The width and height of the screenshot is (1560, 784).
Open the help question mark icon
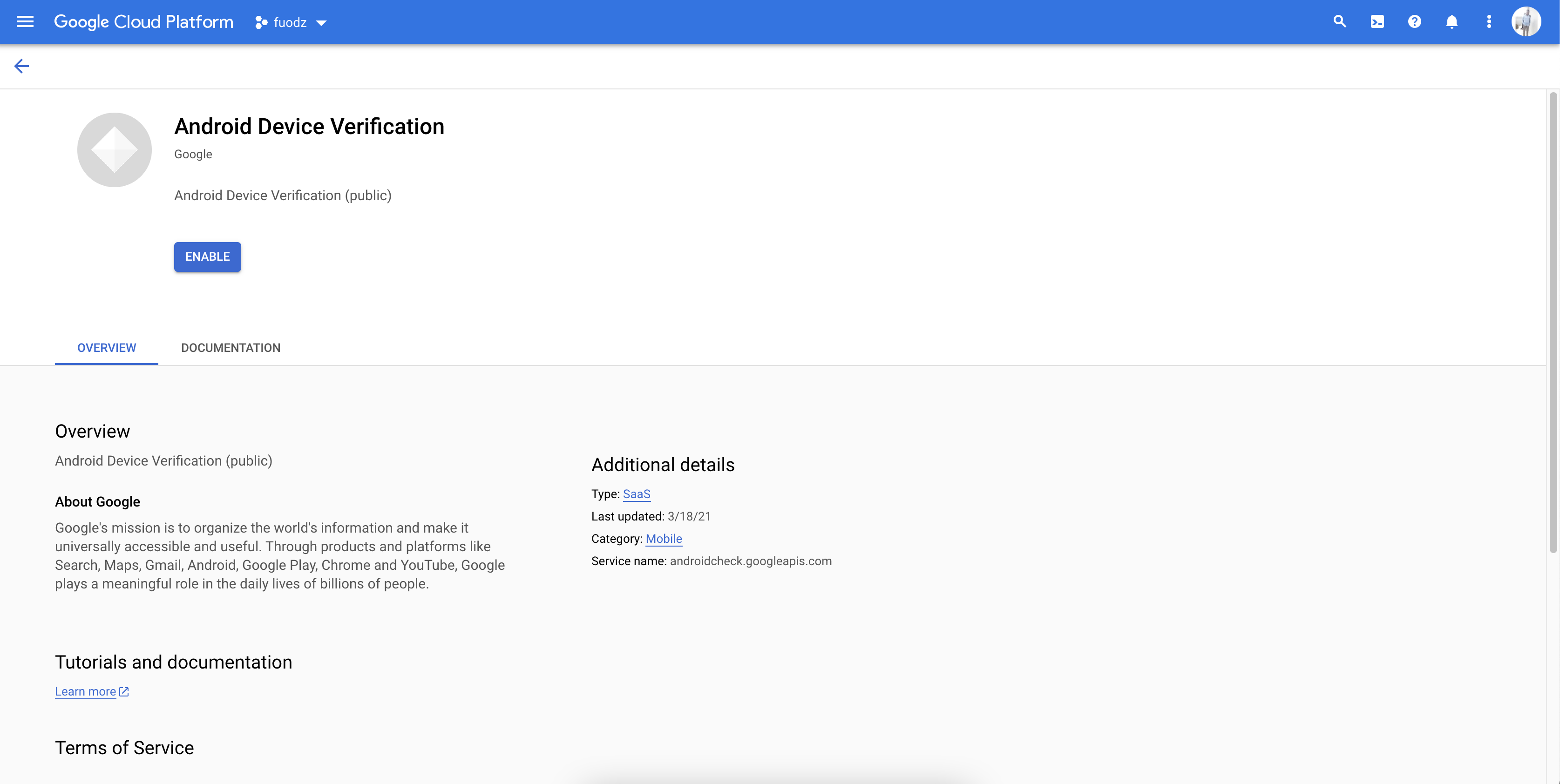click(1414, 22)
